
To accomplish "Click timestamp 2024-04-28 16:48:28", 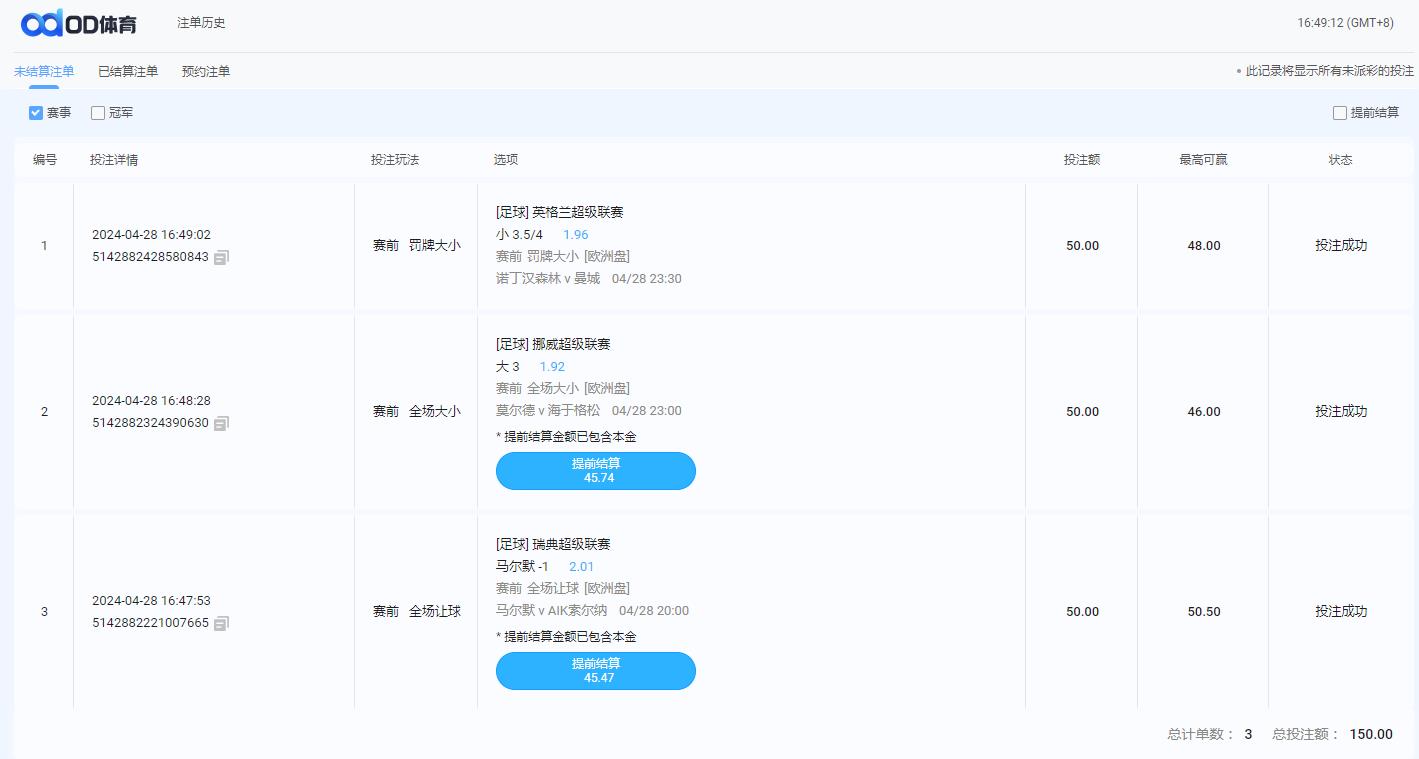I will coord(151,401).
